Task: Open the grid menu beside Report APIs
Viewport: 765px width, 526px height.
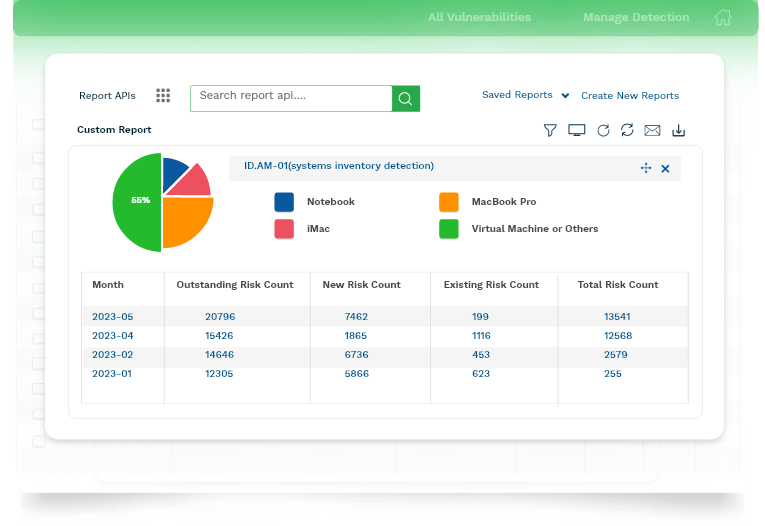Action: coord(163,96)
